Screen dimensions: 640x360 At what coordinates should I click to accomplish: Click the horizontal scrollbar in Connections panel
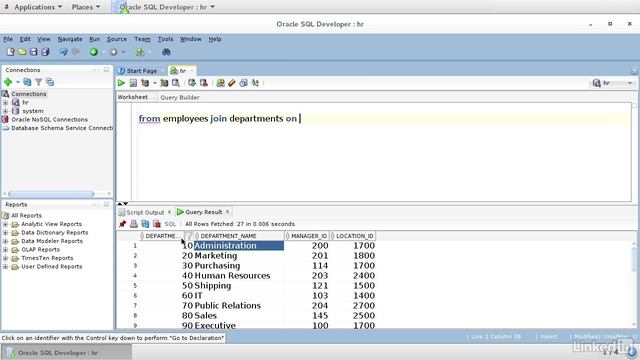point(51,194)
